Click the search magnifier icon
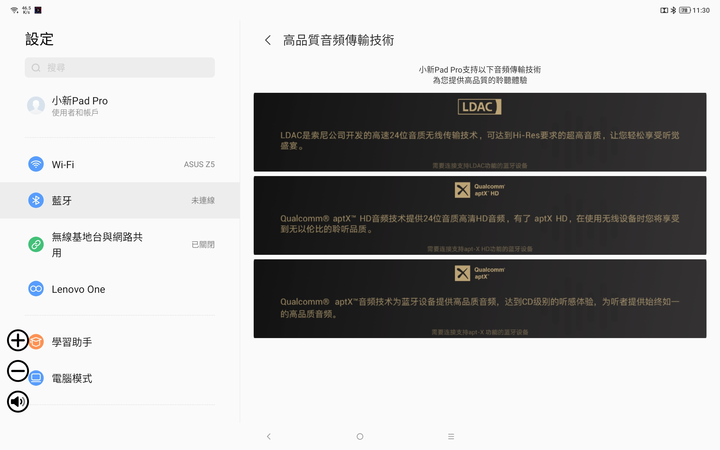This screenshot has width=720, height=450. point(36,68)
